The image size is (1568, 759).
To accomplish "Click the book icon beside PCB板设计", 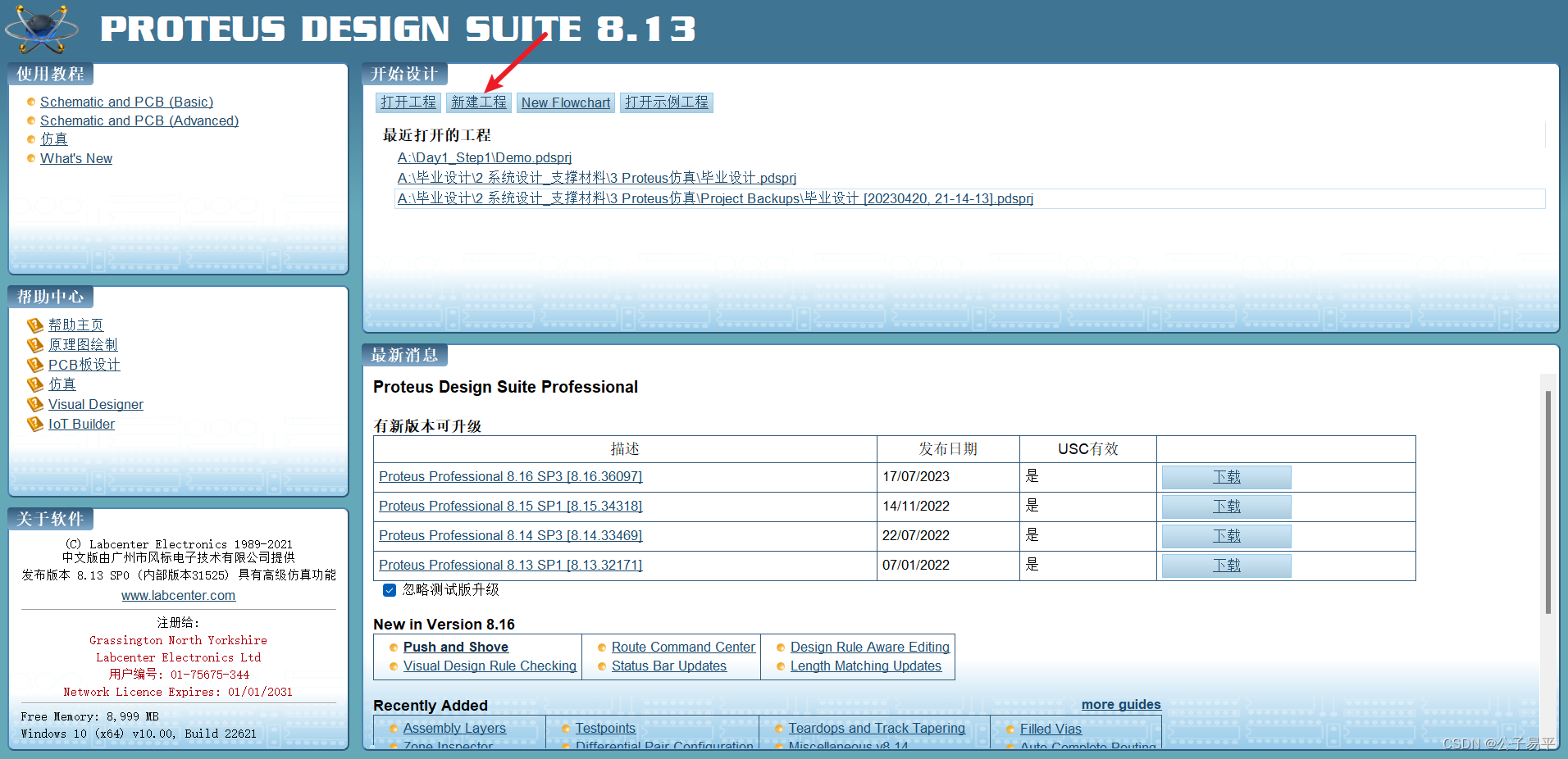I will point(35,365).
